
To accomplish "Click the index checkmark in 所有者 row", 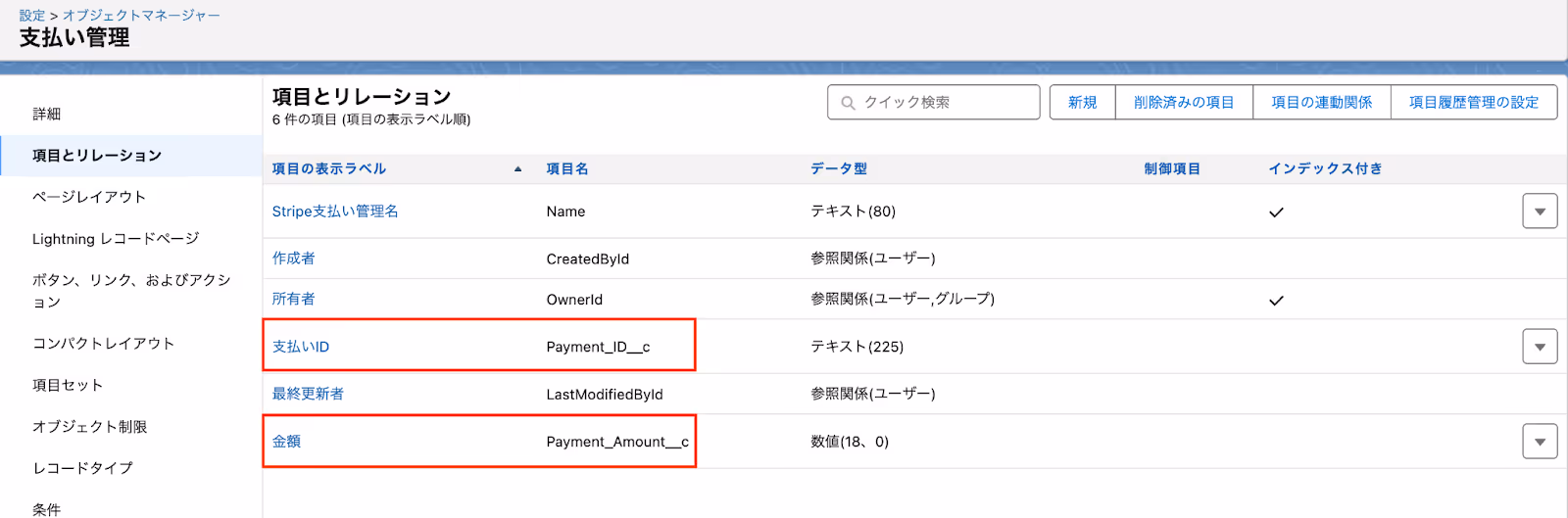I will (x=1276, y=301).
